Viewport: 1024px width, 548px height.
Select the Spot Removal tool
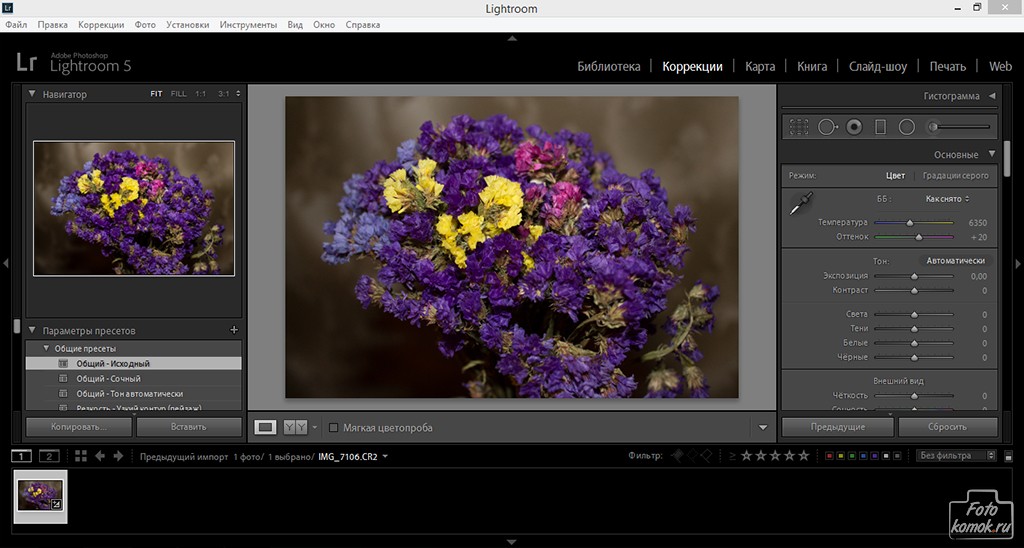pyautogui.click(x=827, y=127)
